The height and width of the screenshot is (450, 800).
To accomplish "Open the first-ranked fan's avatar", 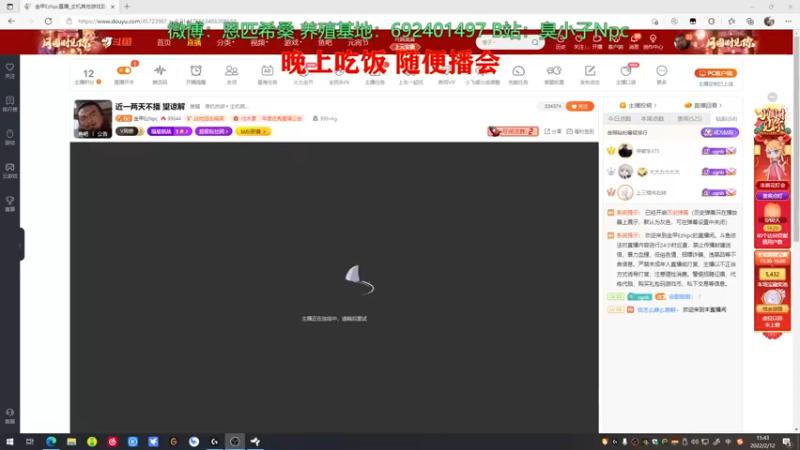I will pos(625,151).
